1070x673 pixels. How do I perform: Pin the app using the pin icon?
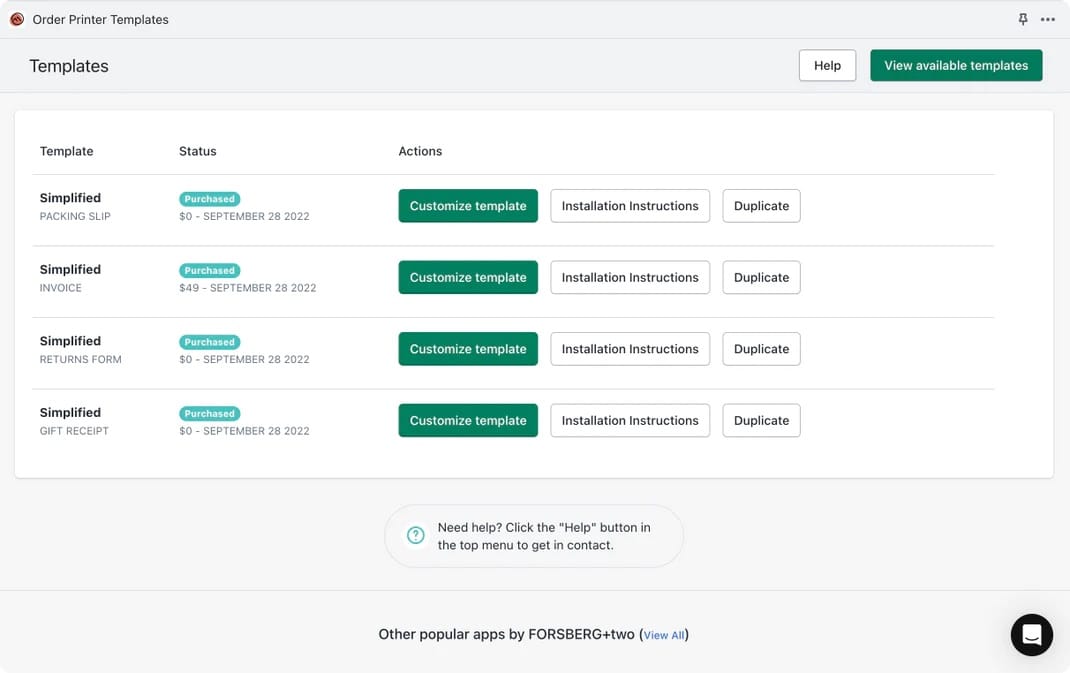[x=1022, y=19]
